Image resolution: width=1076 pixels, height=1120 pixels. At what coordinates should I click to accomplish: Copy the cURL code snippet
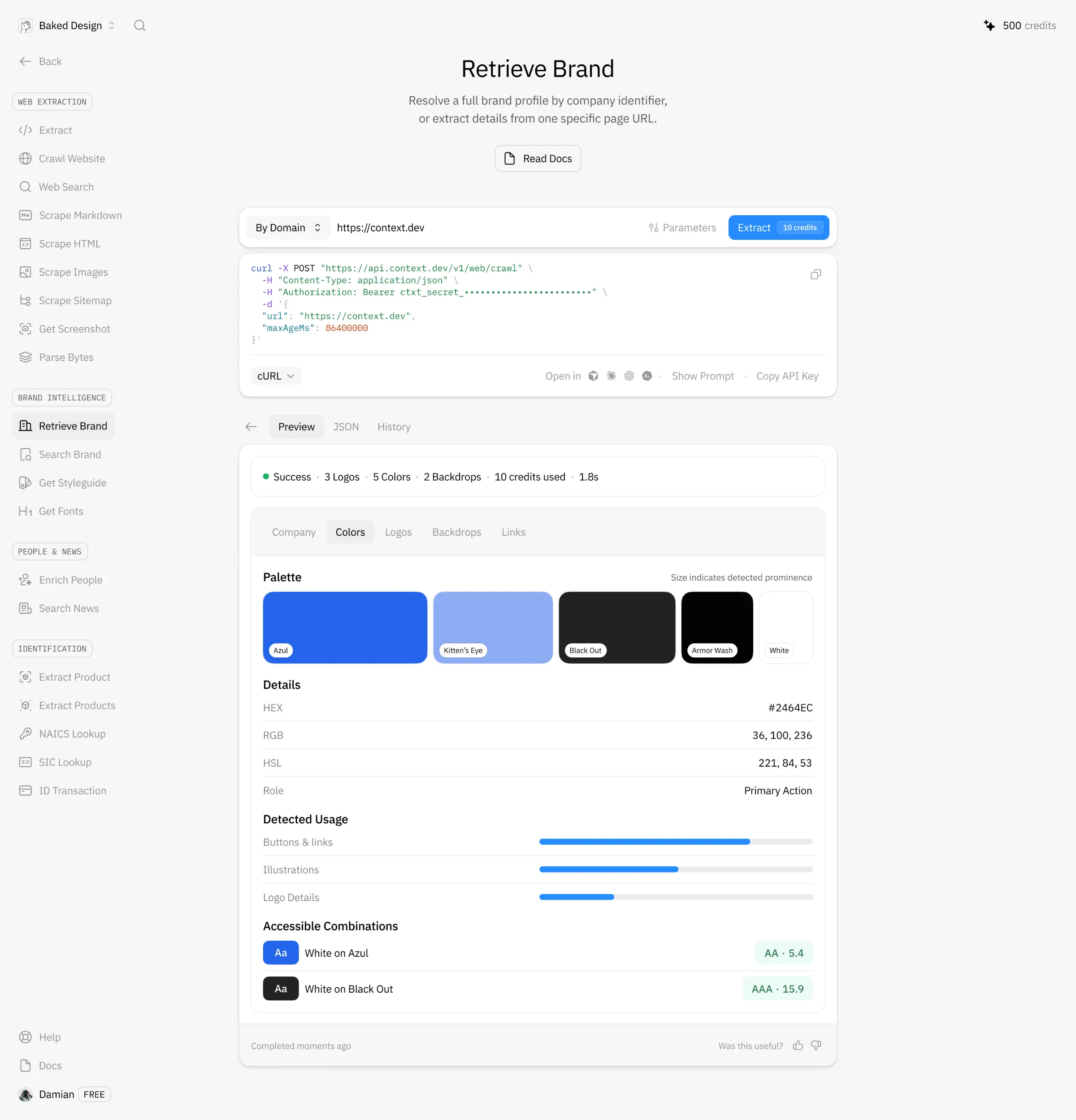coord(816,274)
